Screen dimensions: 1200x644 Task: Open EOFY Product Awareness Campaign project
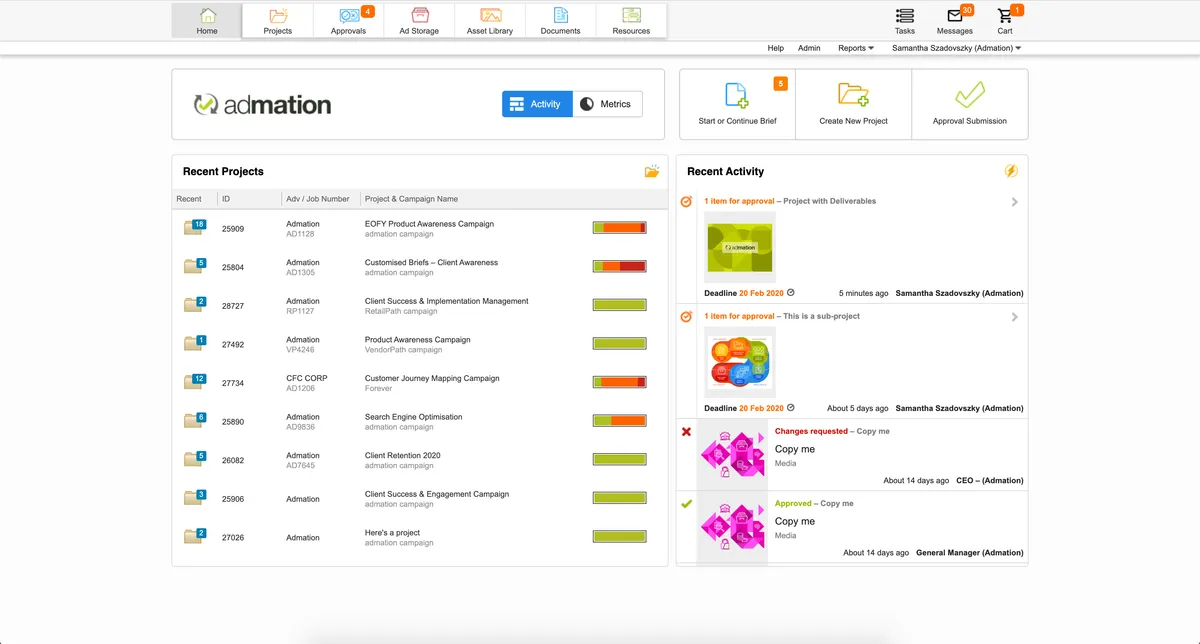tap(429, 224)
